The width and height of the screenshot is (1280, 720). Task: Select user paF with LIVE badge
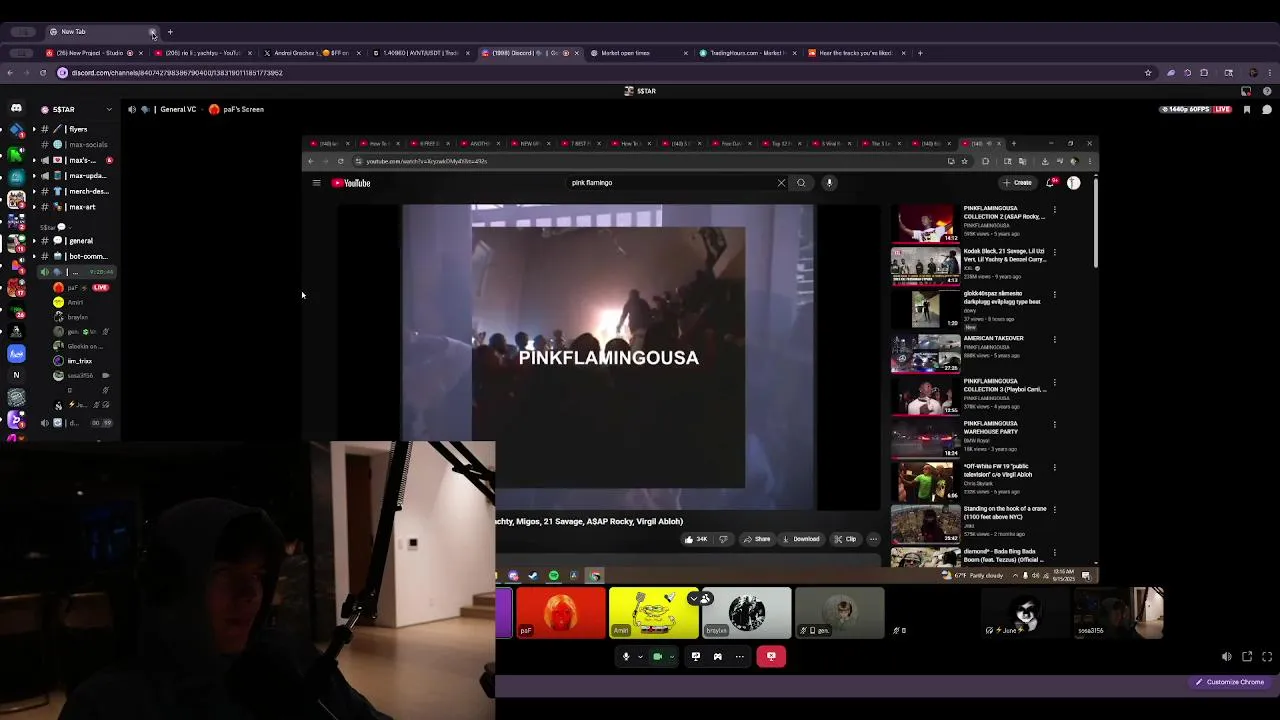pos(82,287)
